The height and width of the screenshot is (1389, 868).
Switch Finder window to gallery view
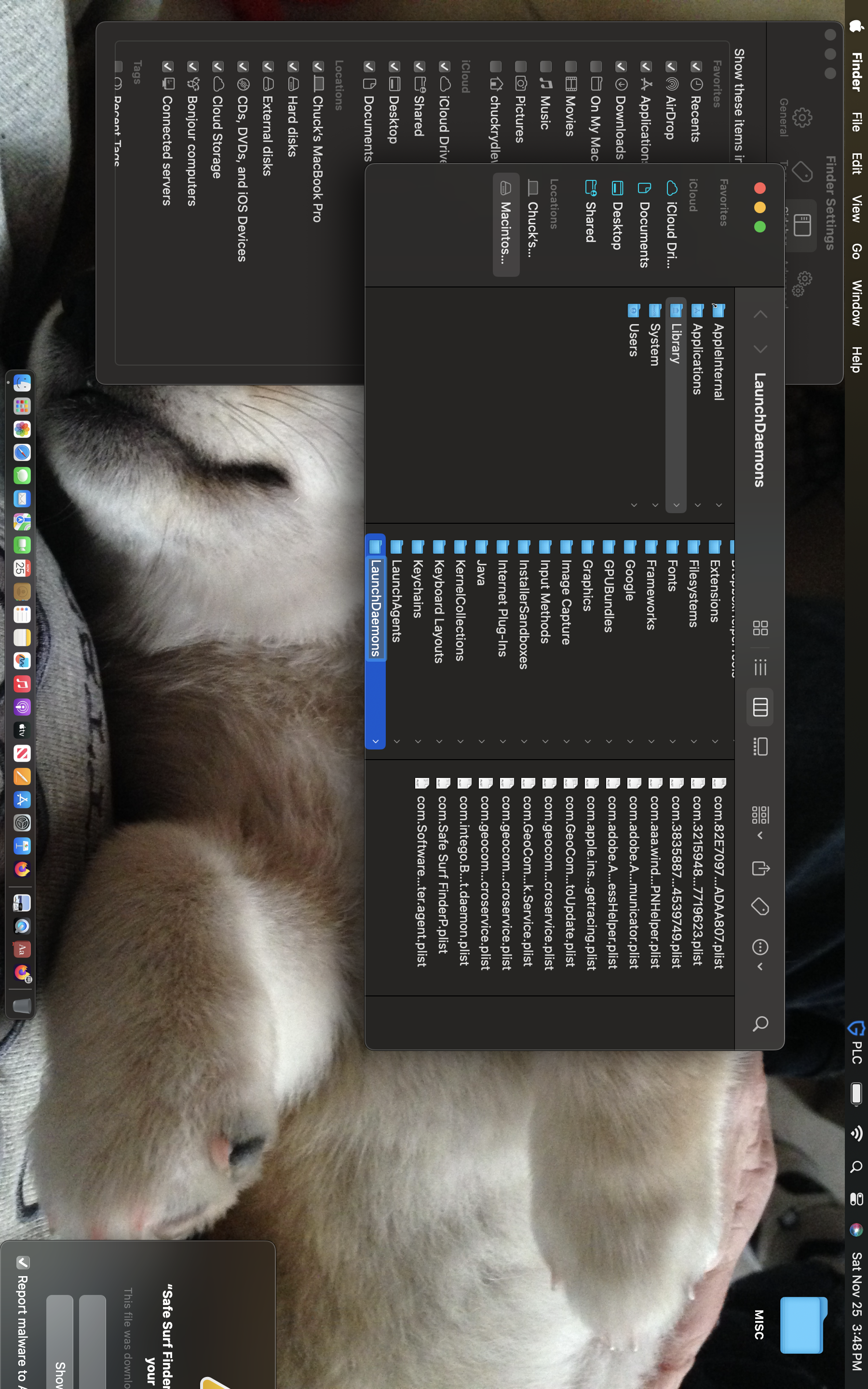point(760,747)
